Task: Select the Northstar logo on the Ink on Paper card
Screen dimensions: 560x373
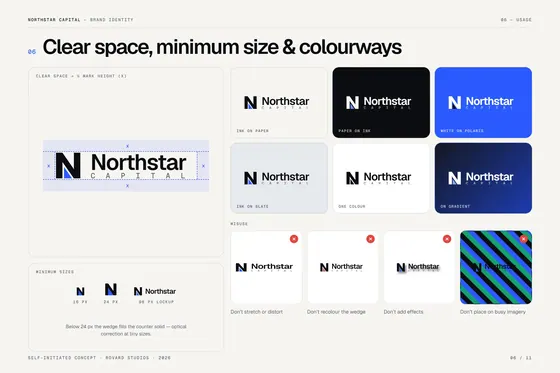Action: (277, 102)
